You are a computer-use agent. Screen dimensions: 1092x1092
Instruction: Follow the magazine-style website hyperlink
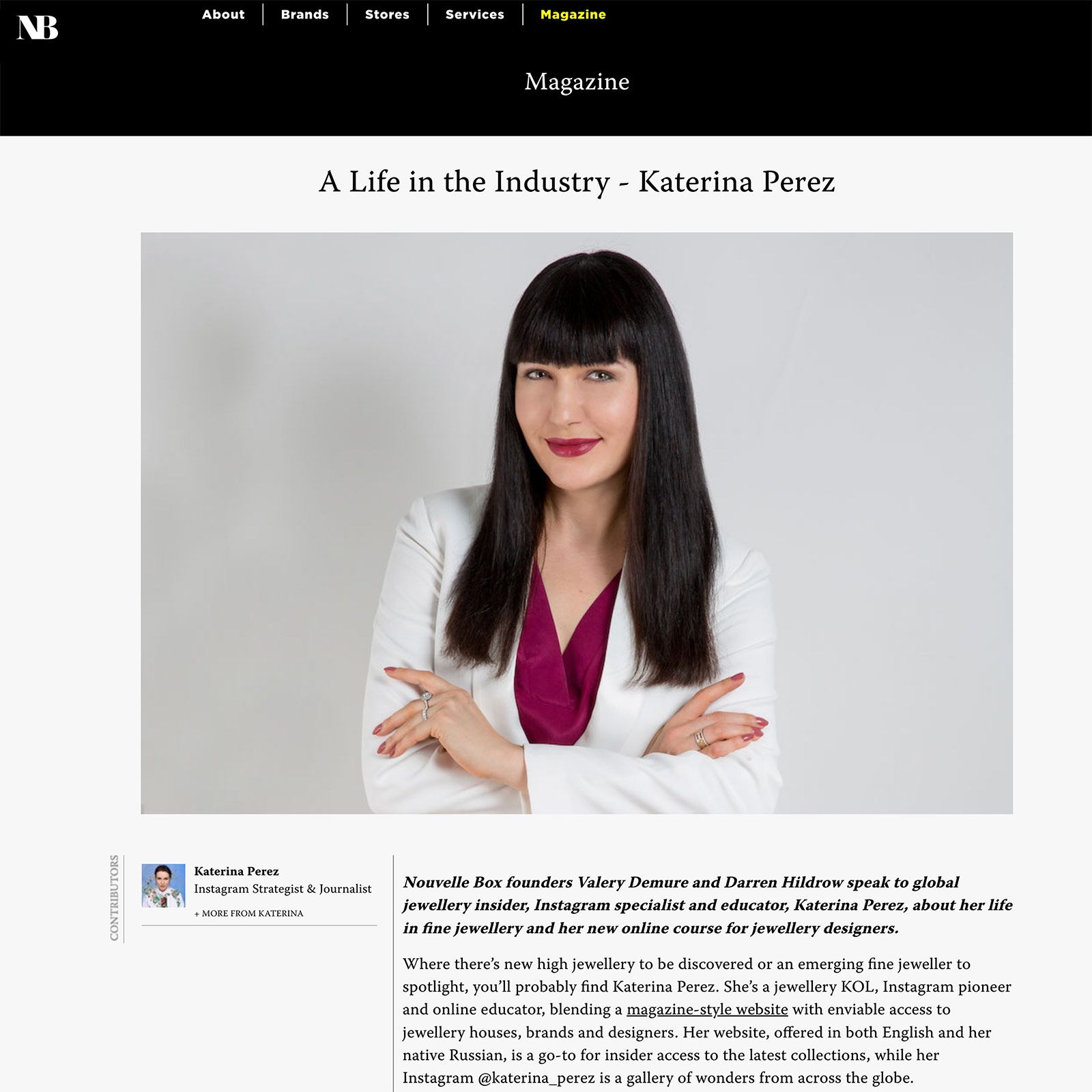707,1009
